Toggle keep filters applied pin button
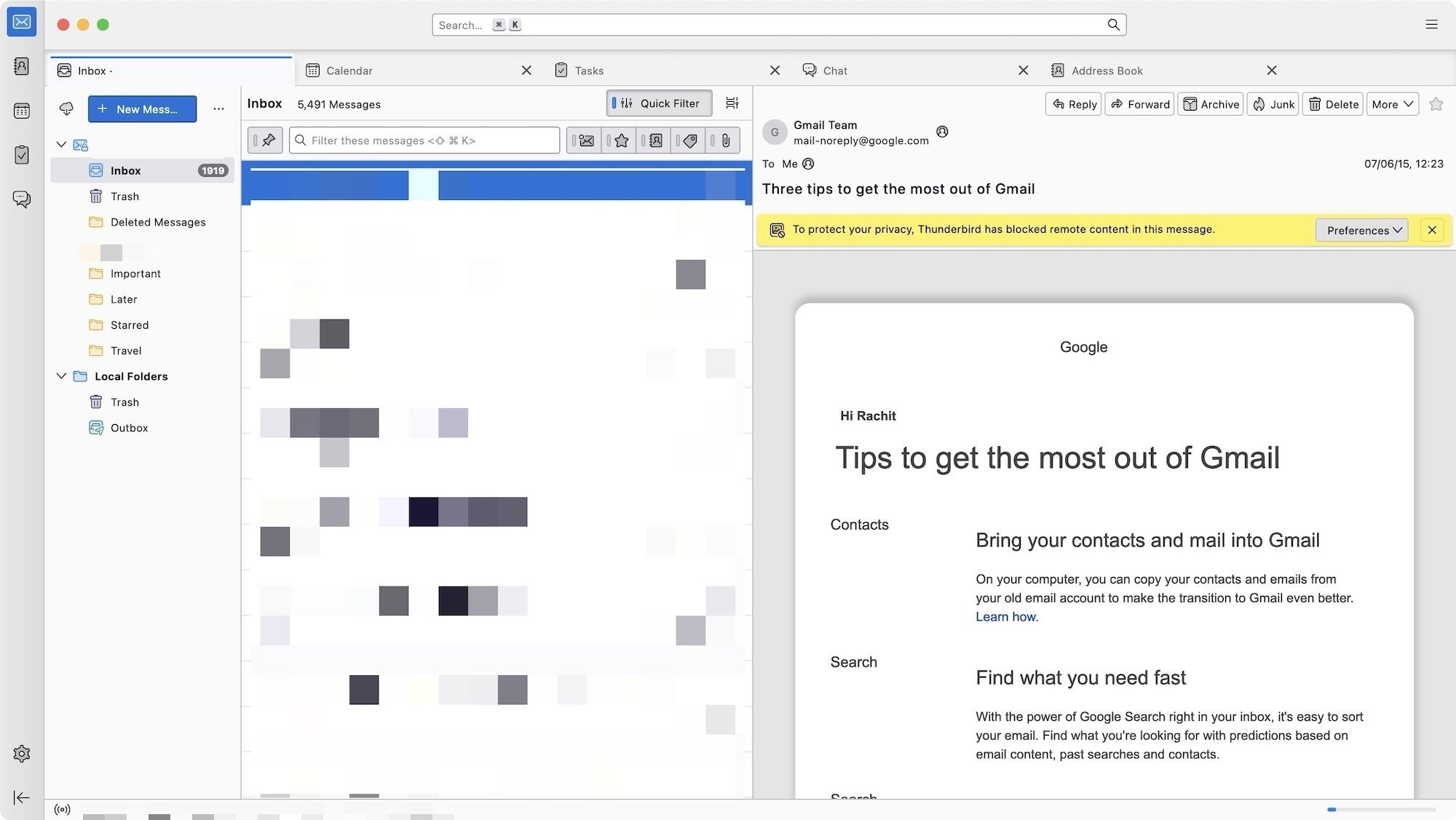 pos(265,140)
